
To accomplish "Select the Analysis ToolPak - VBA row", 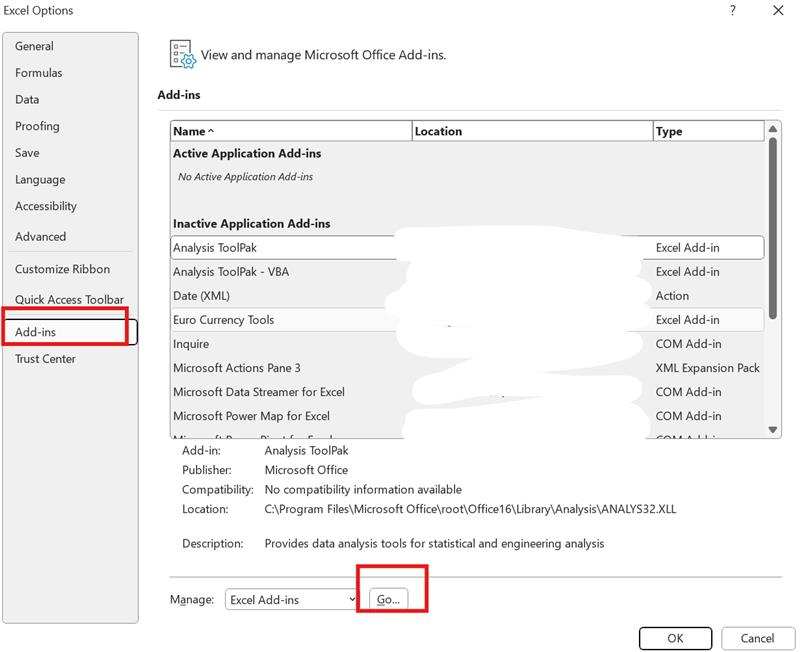I will (467, 272).
